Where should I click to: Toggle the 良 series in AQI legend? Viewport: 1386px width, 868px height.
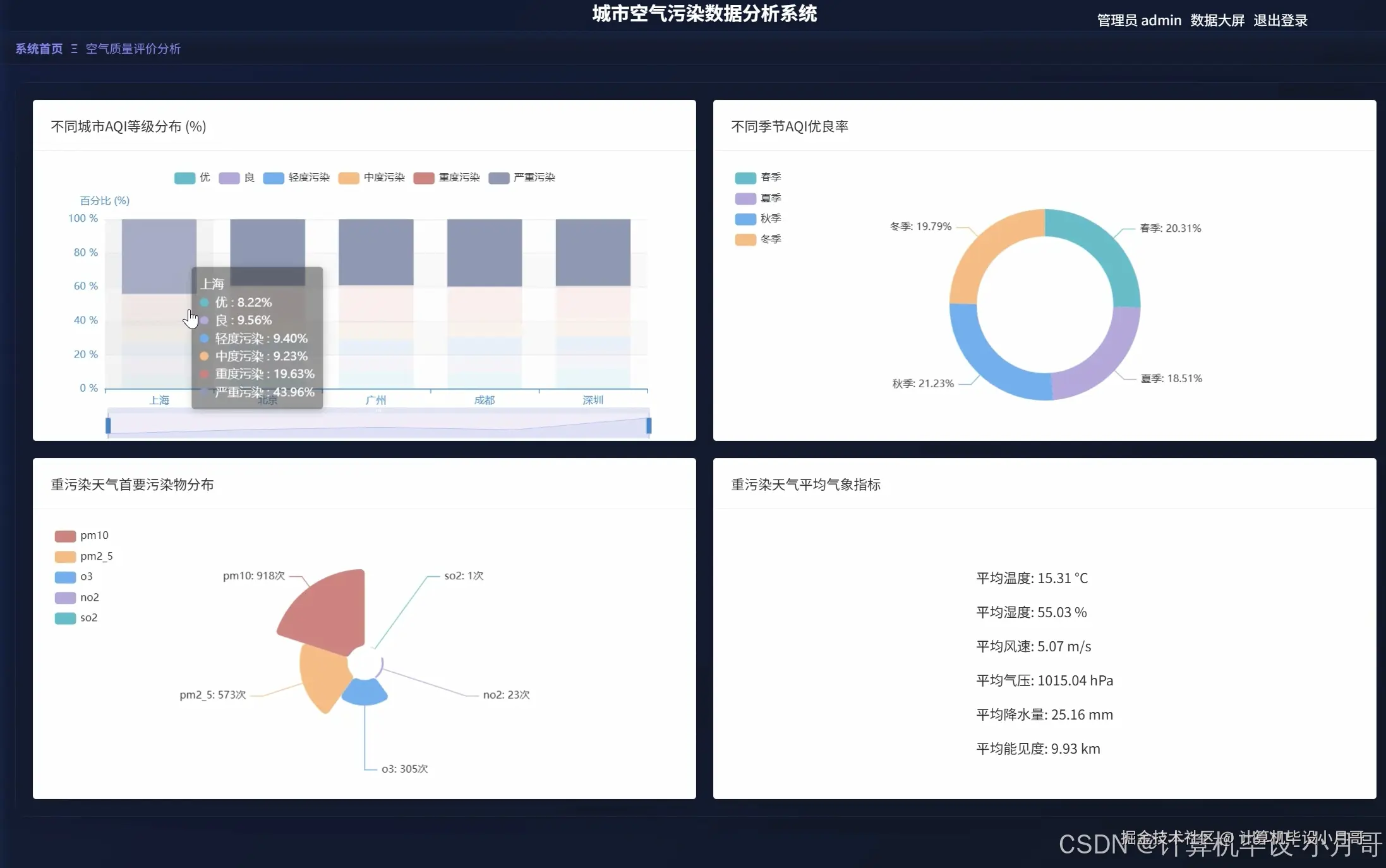[229, 178]
